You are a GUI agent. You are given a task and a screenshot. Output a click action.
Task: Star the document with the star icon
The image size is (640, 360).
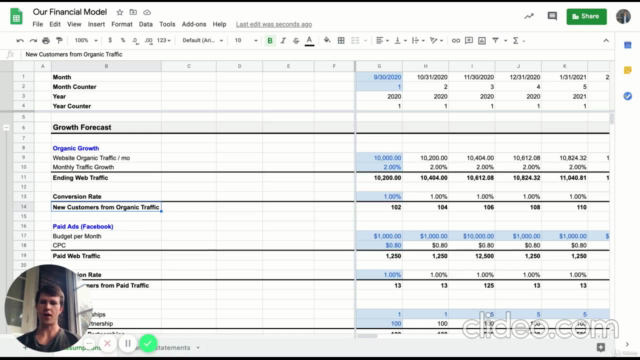click(119, 12)
